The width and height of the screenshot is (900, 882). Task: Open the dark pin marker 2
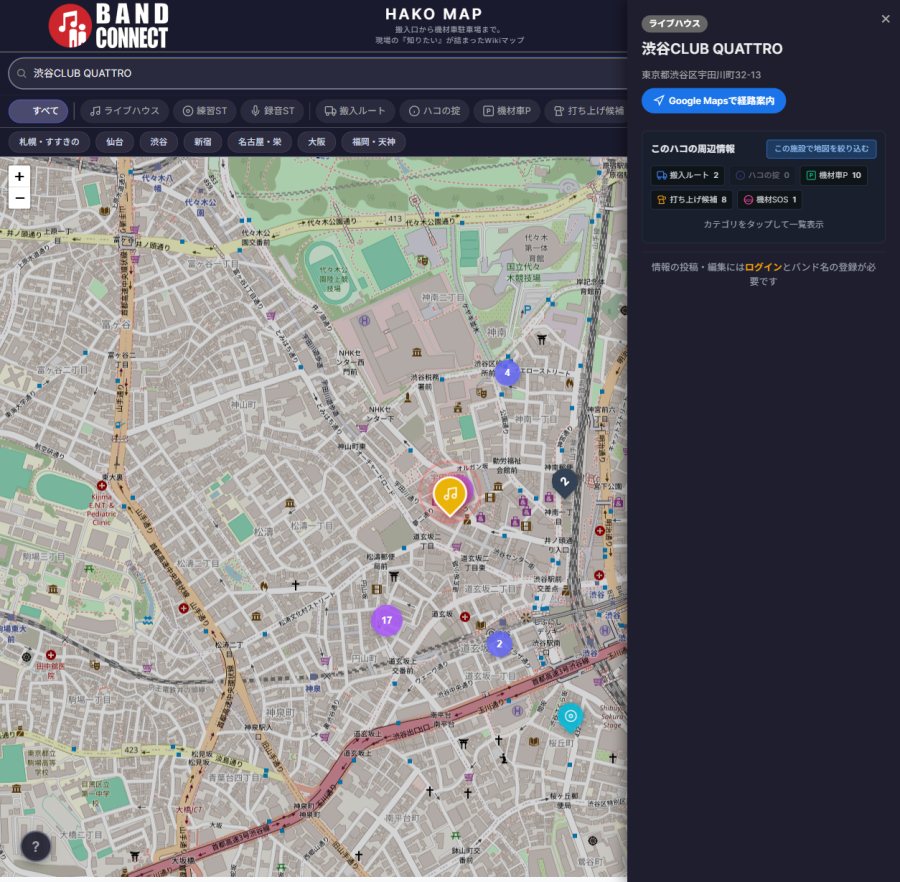565,483
